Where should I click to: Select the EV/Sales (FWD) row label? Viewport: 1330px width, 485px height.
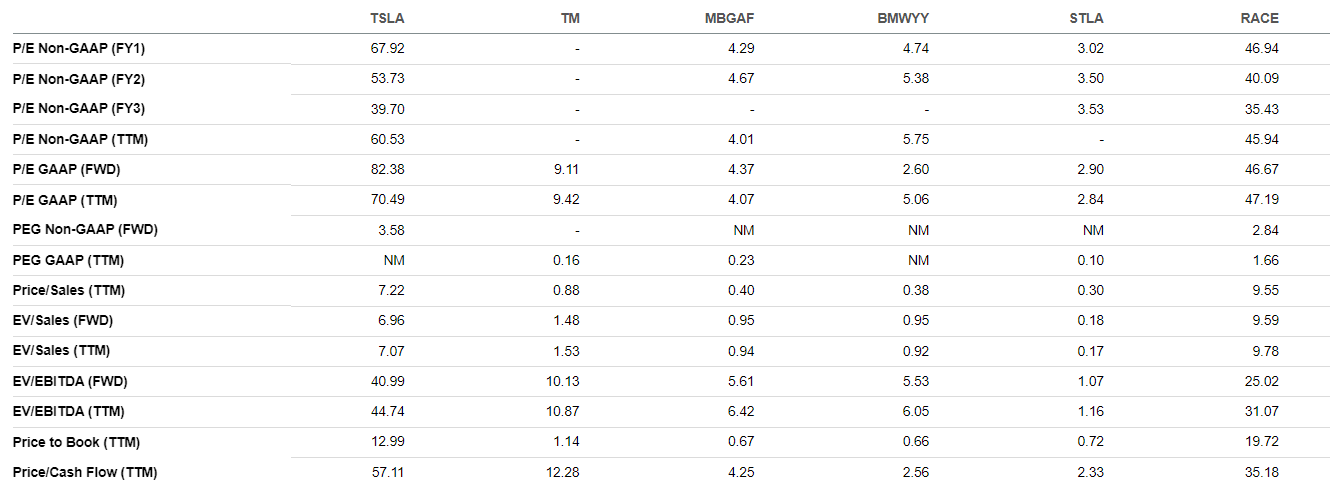click(x=62, y=320)
